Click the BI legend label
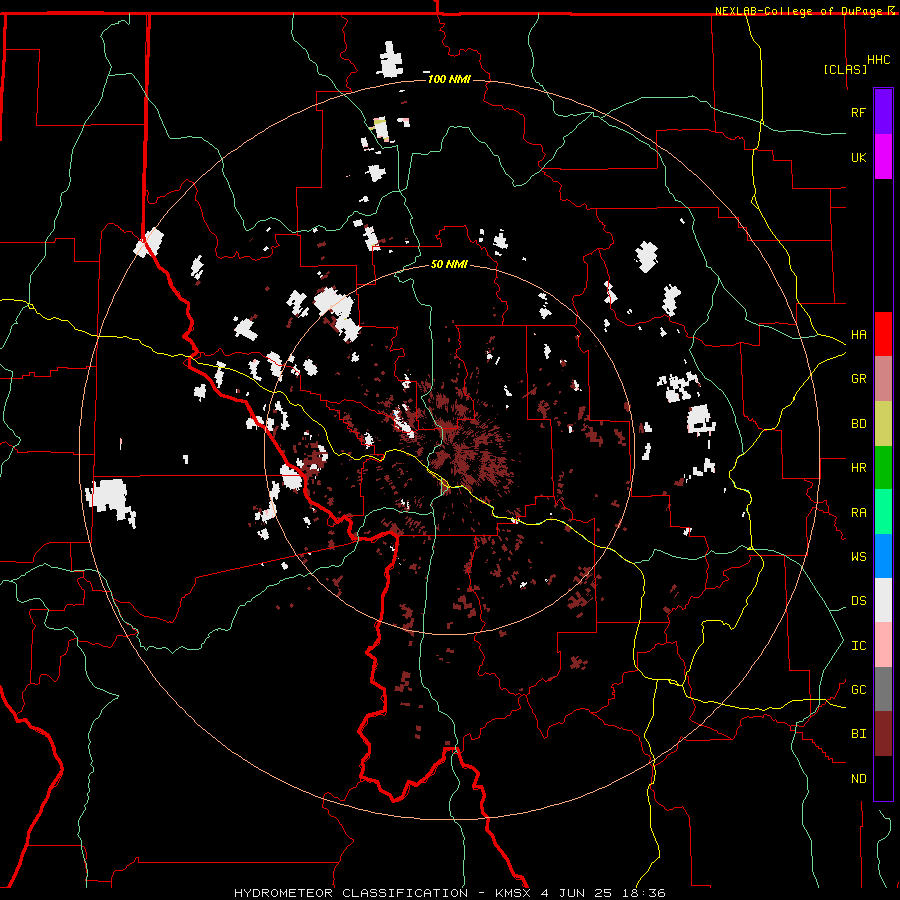The image size is (900, 900). point(858,734)
